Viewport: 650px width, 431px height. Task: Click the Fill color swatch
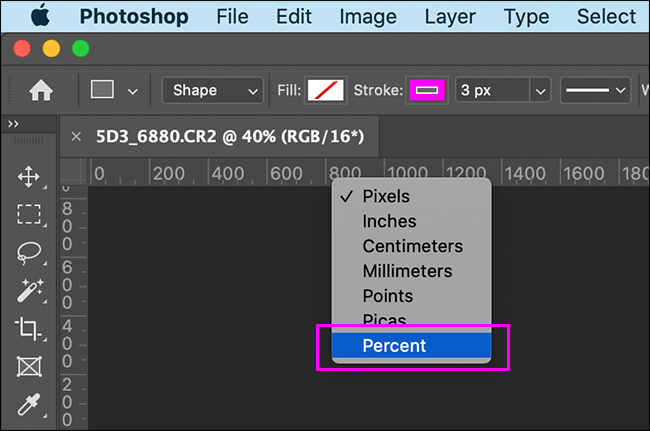(x=325, y=90)
